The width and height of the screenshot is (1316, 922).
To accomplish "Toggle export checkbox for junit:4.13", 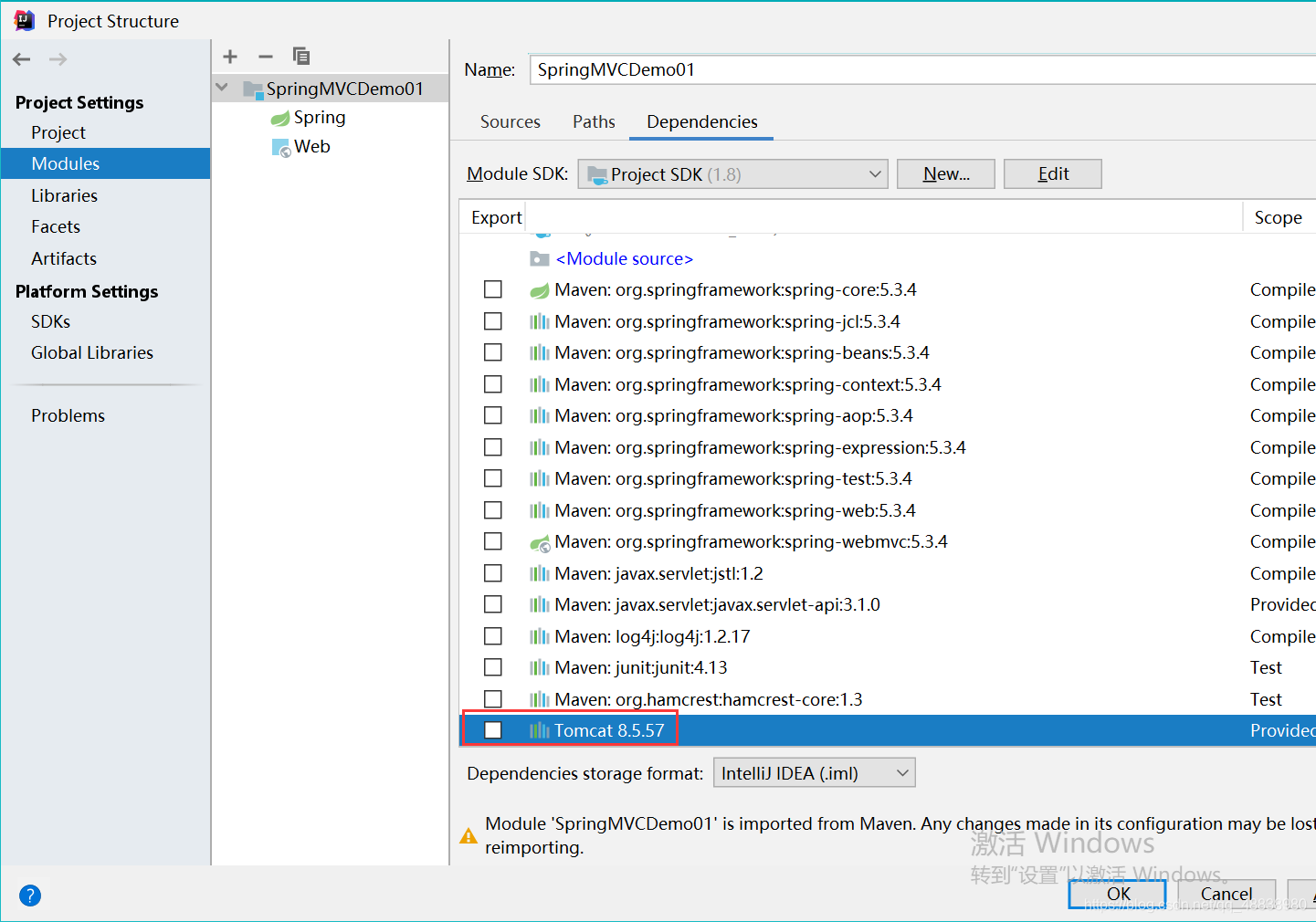I will (493, 667).
